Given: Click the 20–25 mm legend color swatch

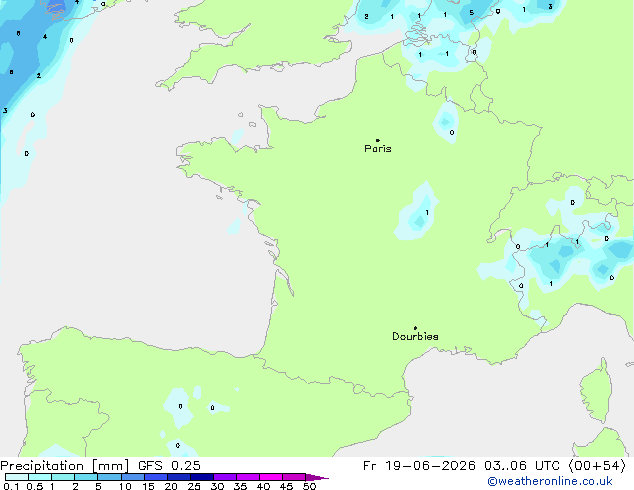Looking at the screenshot, I should click(178, 477).
